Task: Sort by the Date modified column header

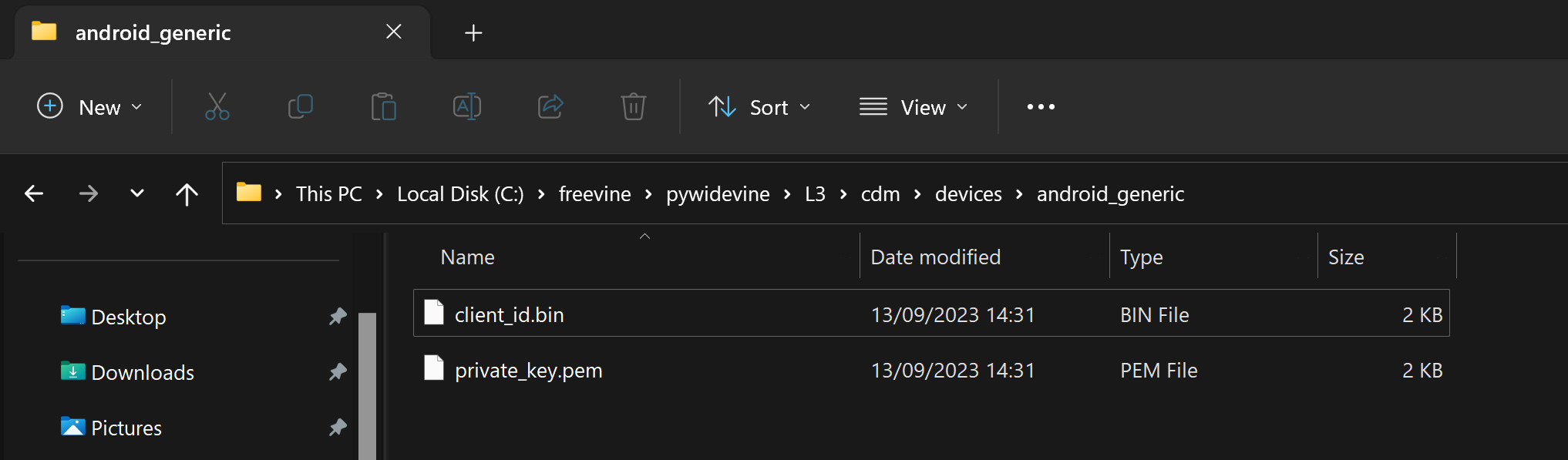Action: click(935, 257)
